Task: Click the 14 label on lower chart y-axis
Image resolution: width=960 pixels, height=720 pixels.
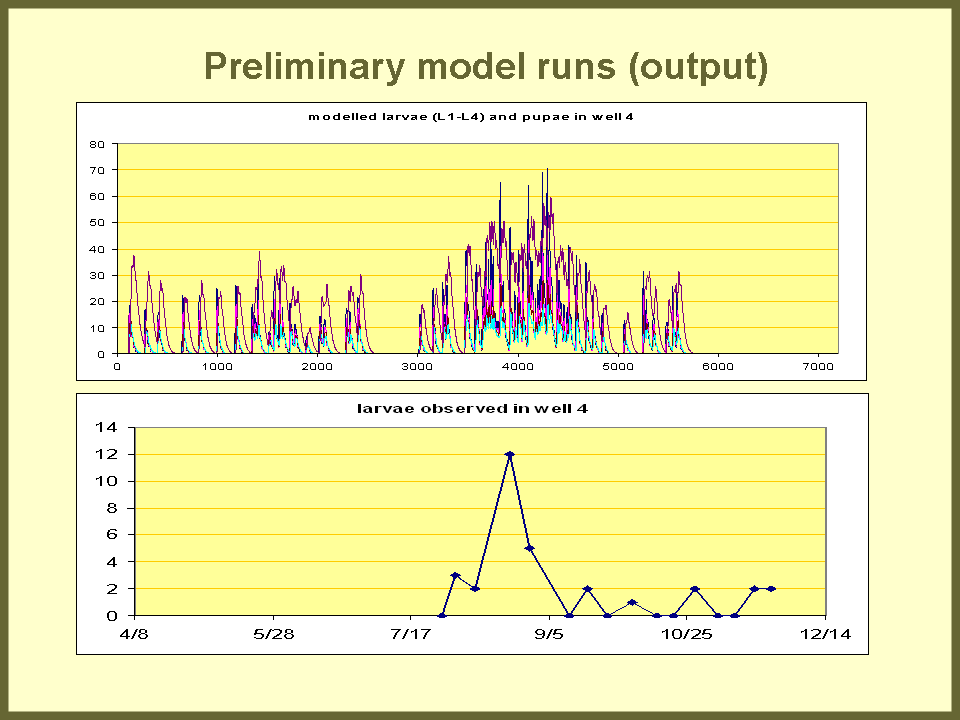Action: coord(105,427)
